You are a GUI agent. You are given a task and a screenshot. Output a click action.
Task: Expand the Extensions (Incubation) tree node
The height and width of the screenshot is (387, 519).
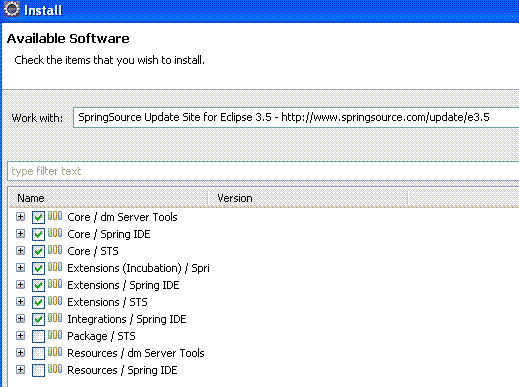click(20, 268)
